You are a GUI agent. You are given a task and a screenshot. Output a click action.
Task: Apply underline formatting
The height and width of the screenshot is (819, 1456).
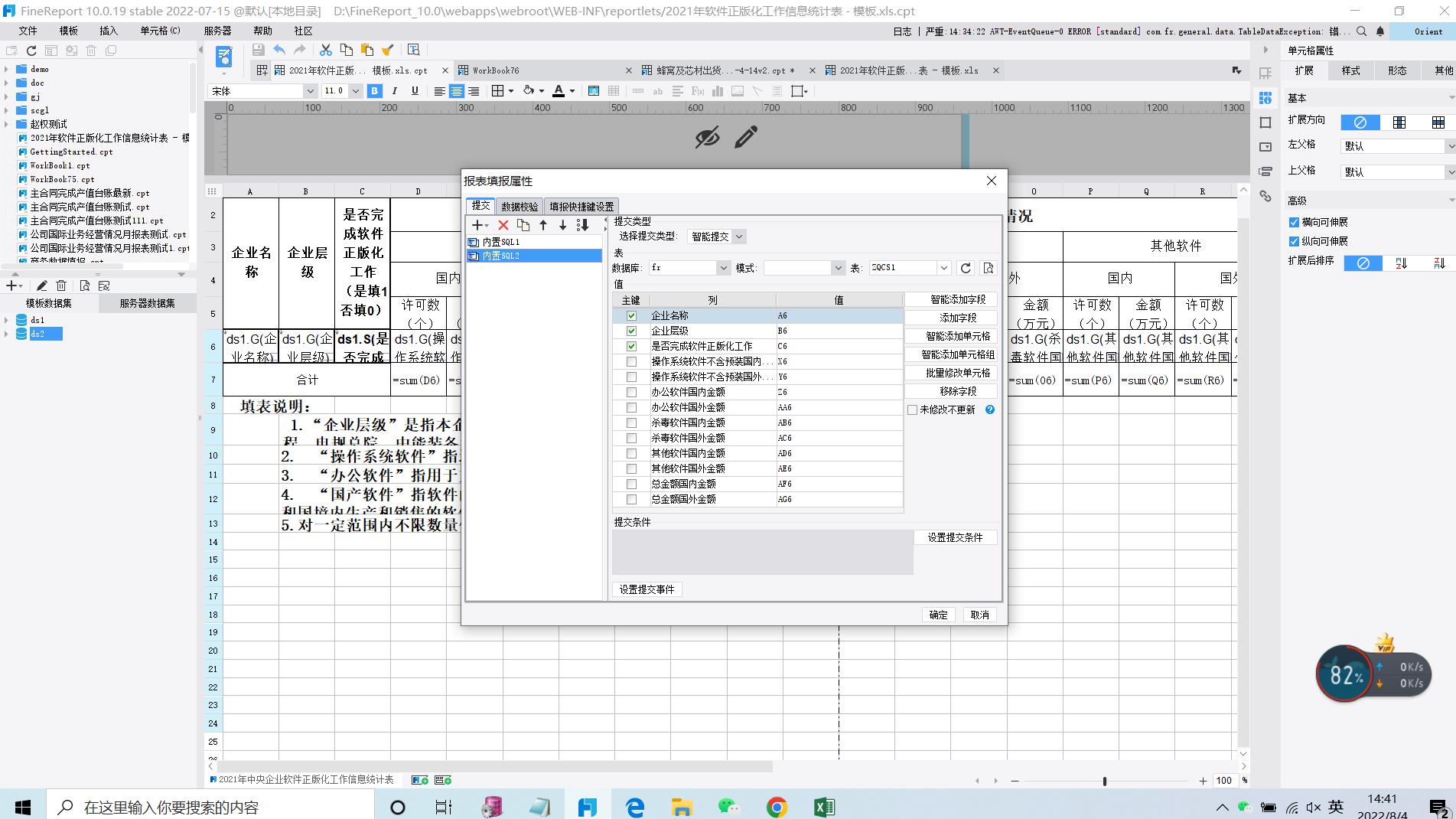point(415,90)
